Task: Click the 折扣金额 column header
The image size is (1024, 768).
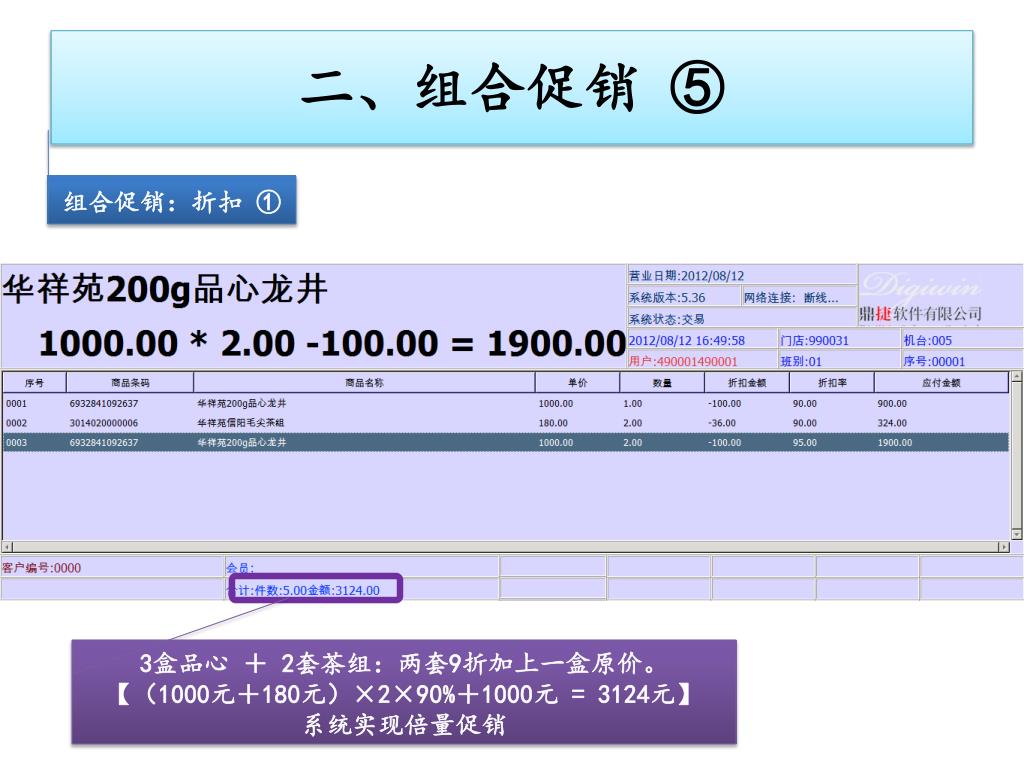Action: (x=747, y=383)
